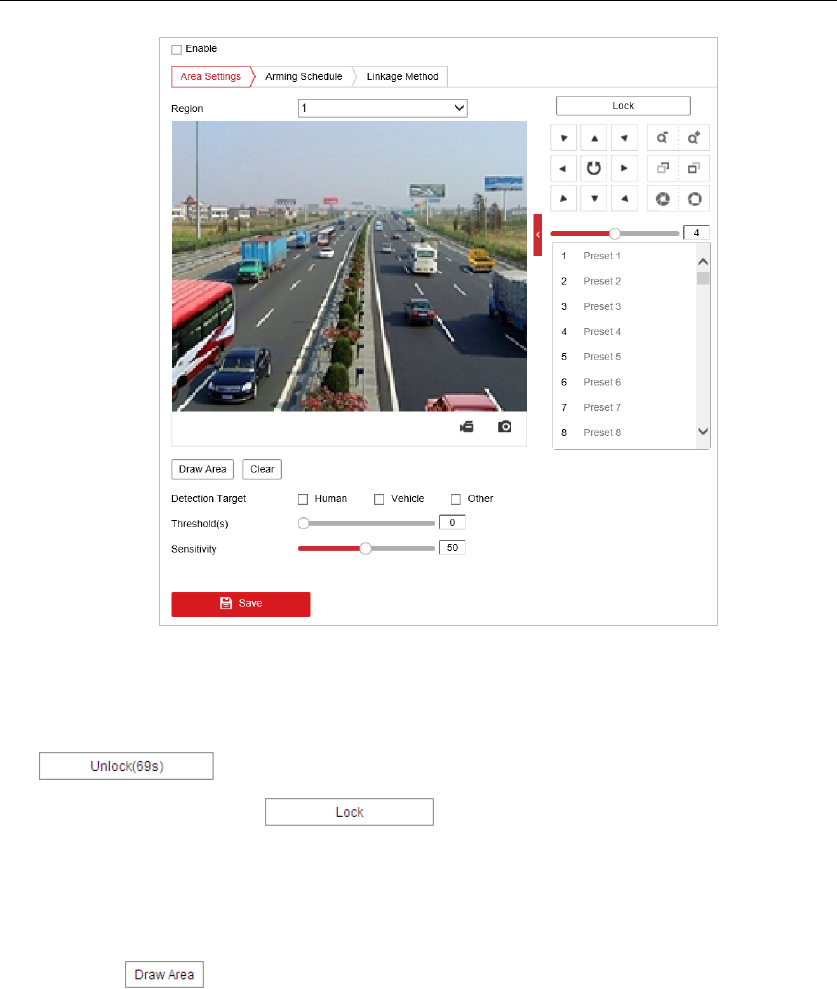The image size is (837, 989).
Task: Switch to Linkage Method tab
Action: pyautogui.click(x=402, y=76)
